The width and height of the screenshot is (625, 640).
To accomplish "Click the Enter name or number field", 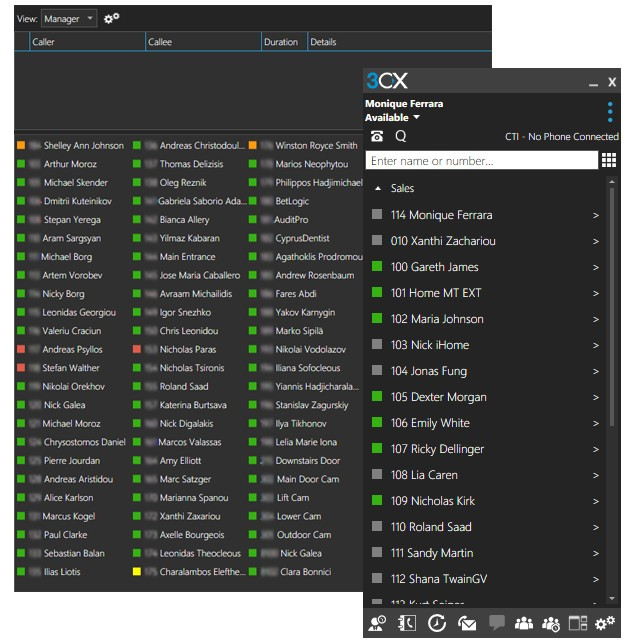I will tap(481, 160).
